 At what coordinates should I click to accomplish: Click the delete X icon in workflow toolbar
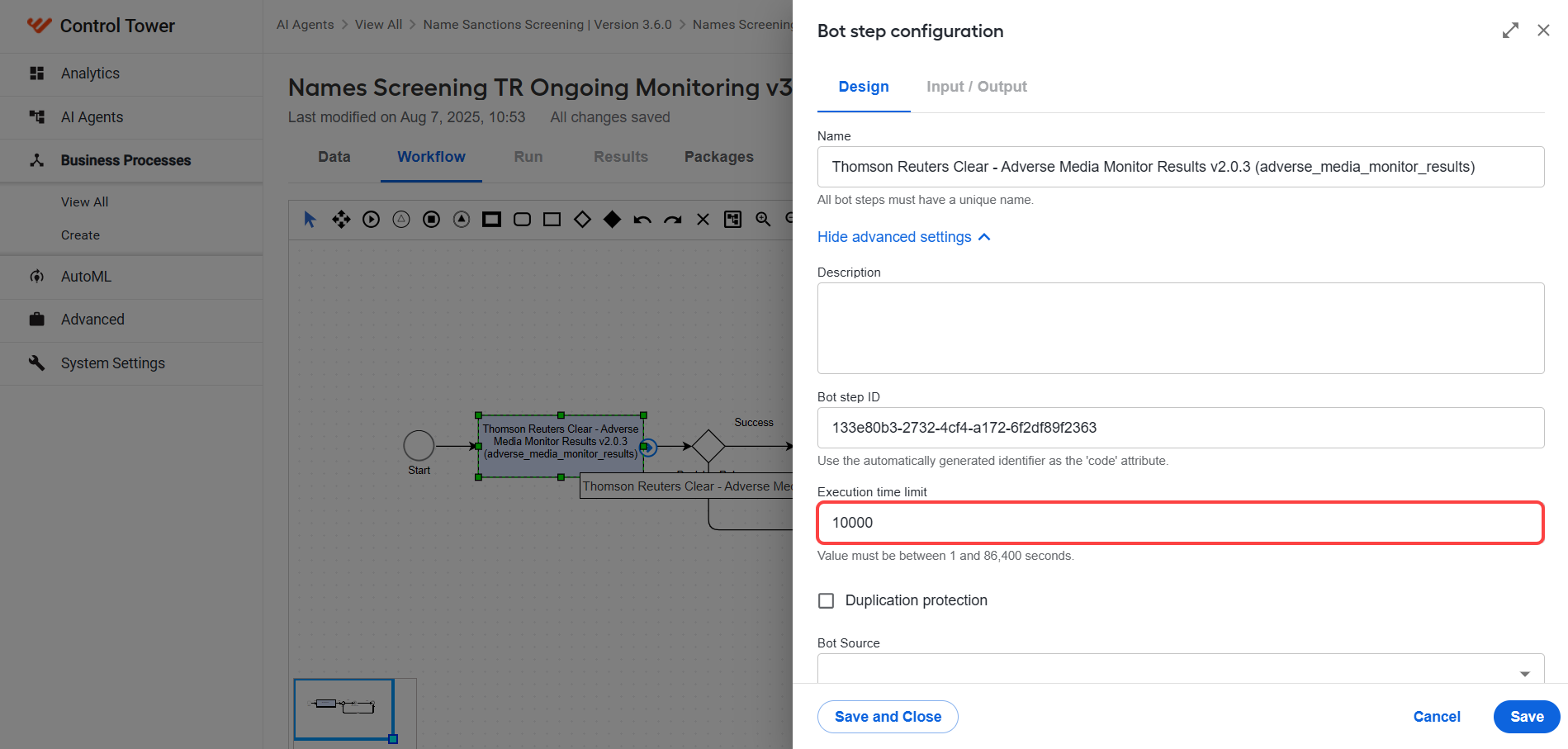(703, 220)
